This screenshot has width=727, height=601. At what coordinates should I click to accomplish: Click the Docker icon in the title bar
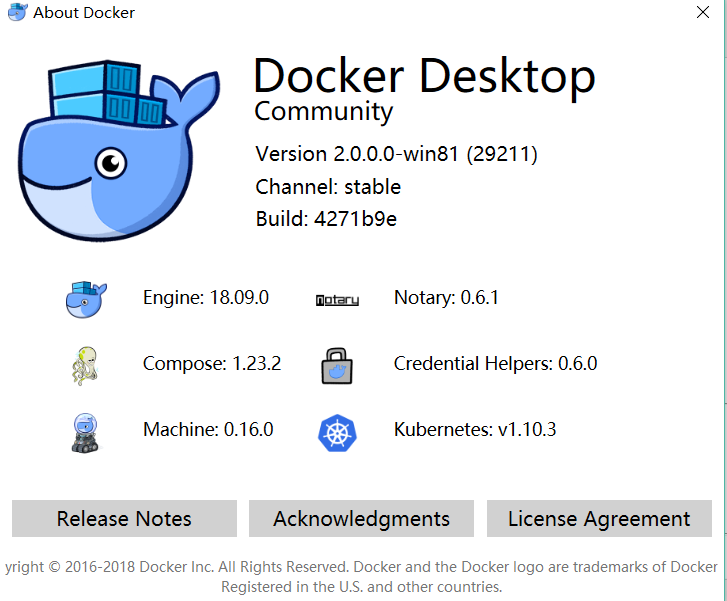[18, 12]
